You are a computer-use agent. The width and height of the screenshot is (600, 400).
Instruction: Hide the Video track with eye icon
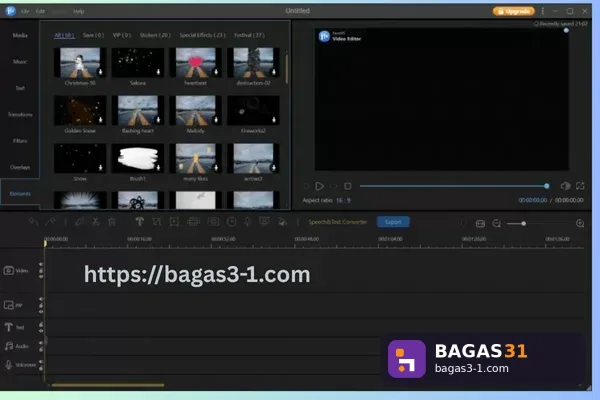coord(41,277)
